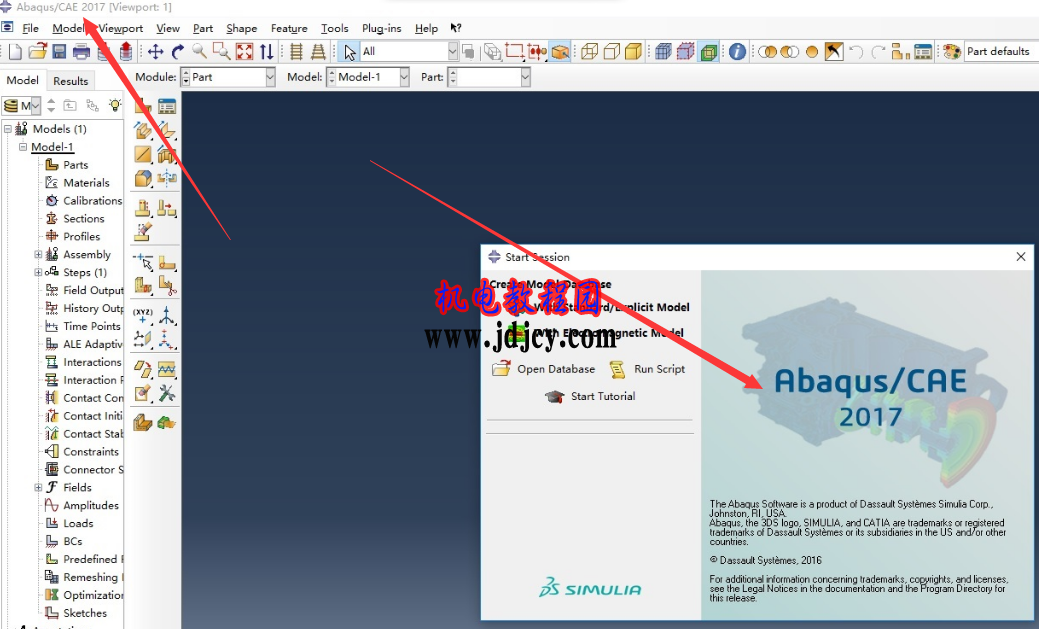
Task: Close the Start Session dialog
Action: tap(1020, 257)
